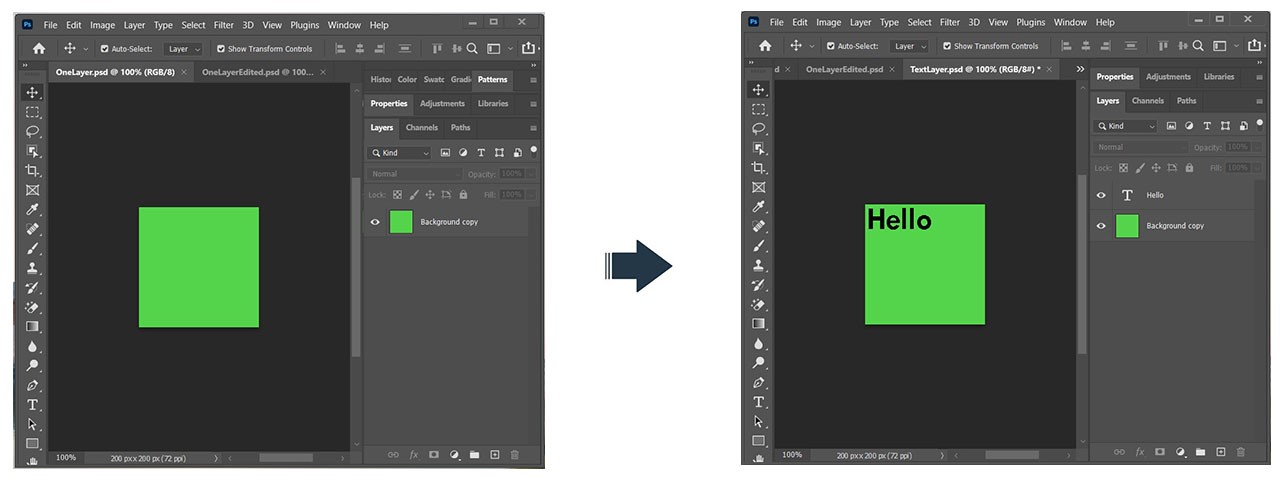Image resolution: width=1280 pixels, height=478 pixels.
Task: Pick the Eyedropper tool in the left window
Action: [x=32, y=209]
